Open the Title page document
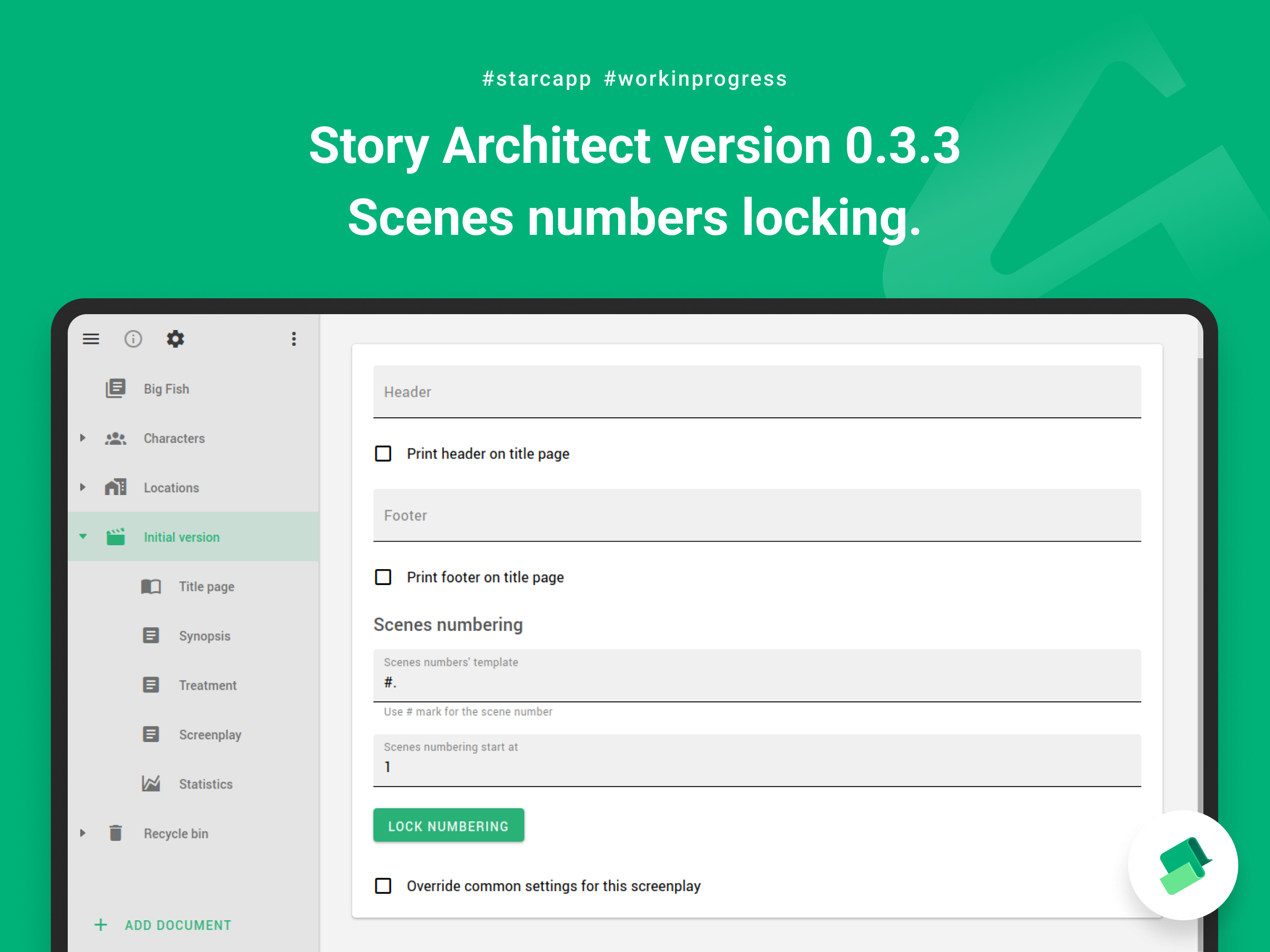This screenshot has width=1270, height=952. [x=207, y=587]
